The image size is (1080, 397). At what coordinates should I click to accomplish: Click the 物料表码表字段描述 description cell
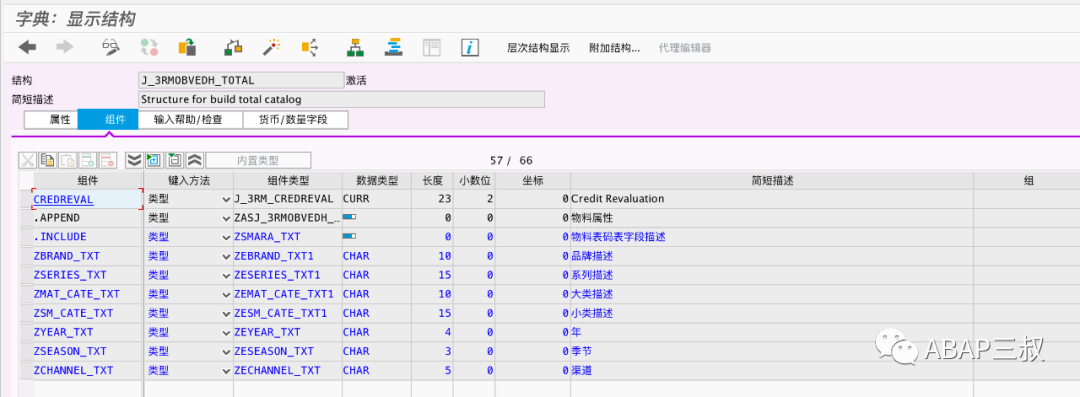pos(772,237)
